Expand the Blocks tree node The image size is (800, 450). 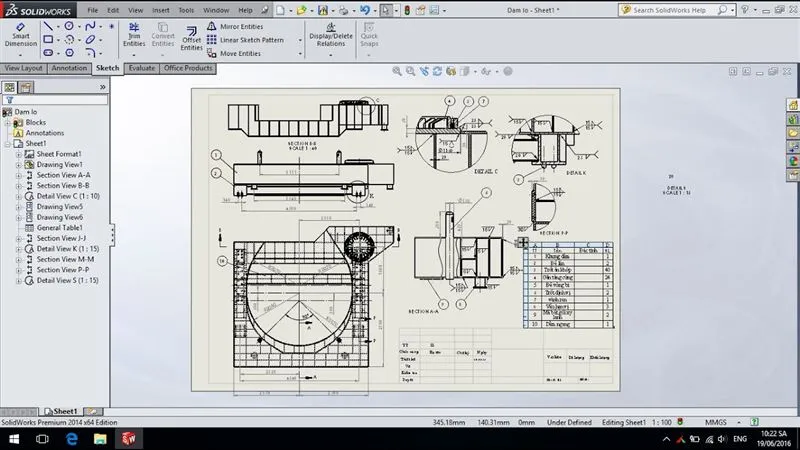click(7, 122)
